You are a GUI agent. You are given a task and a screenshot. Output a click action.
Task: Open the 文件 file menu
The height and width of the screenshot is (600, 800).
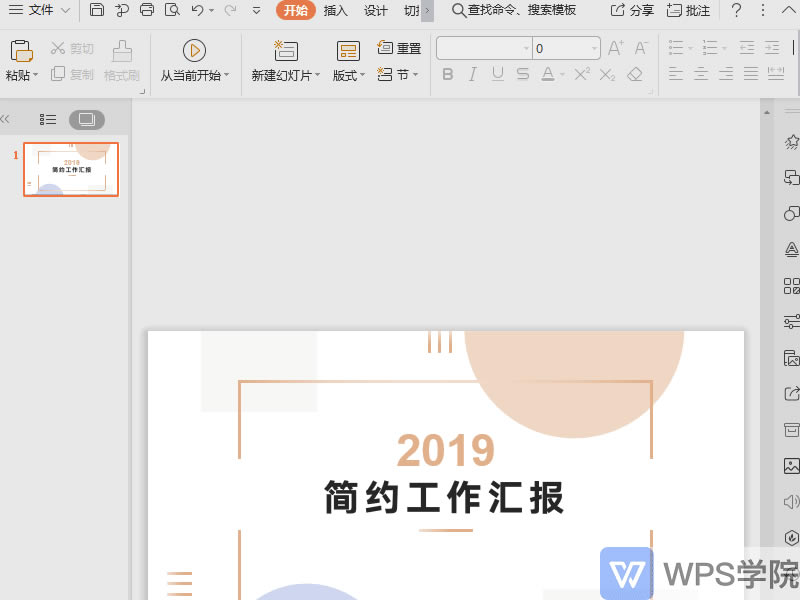coord(39,11)
